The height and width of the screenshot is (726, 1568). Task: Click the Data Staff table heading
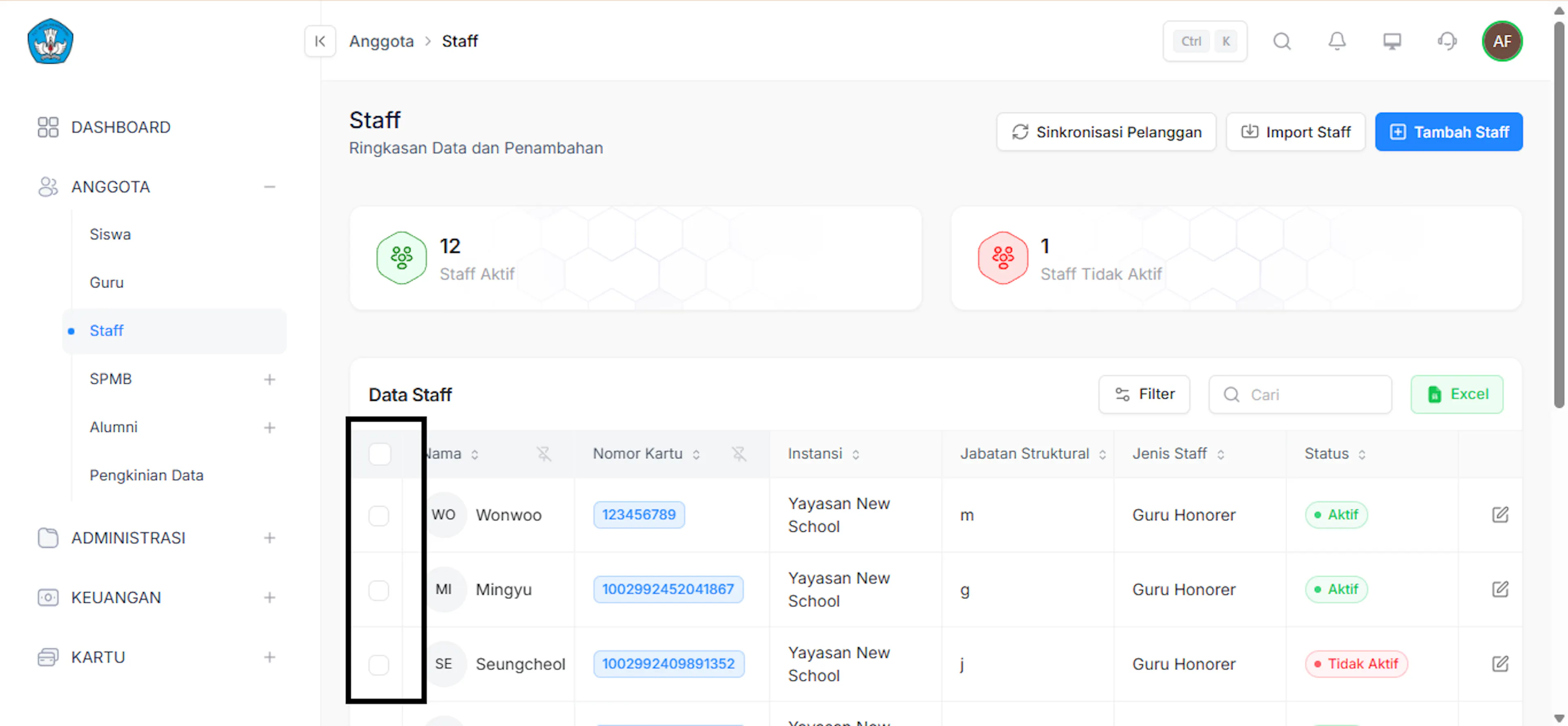pos(410,394)
